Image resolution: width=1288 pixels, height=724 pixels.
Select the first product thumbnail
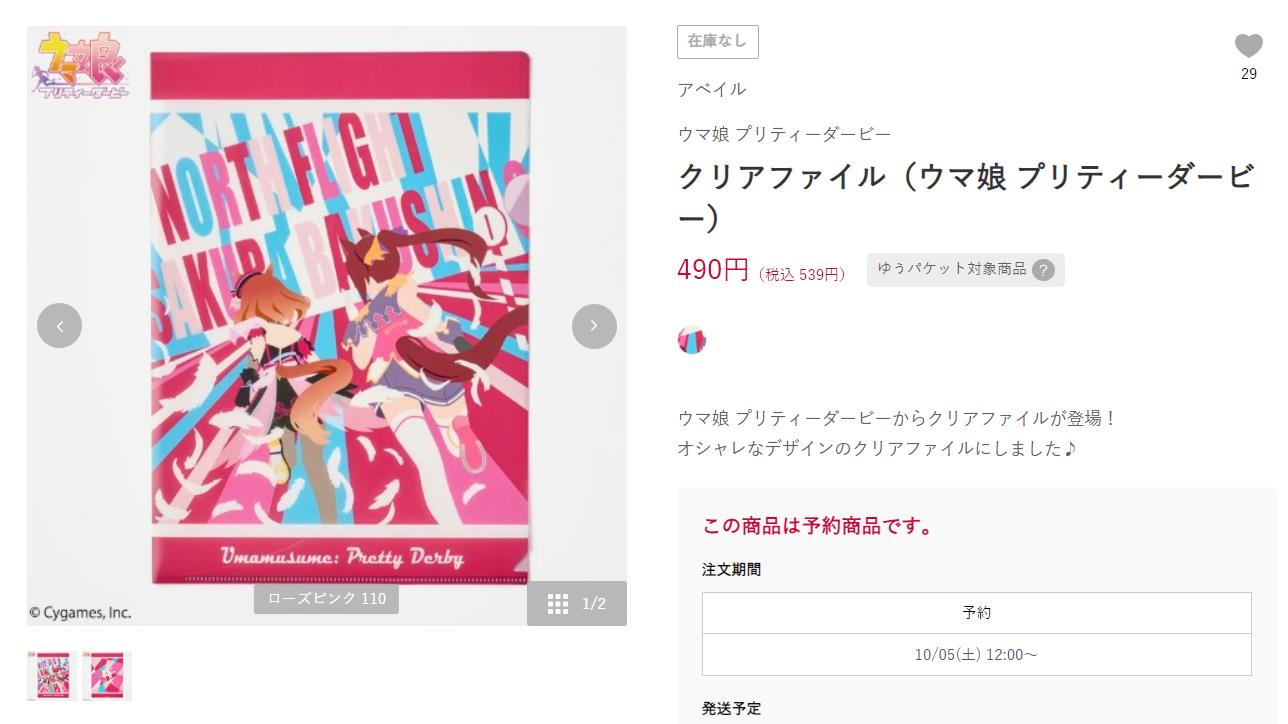click(x=52, y=676)
